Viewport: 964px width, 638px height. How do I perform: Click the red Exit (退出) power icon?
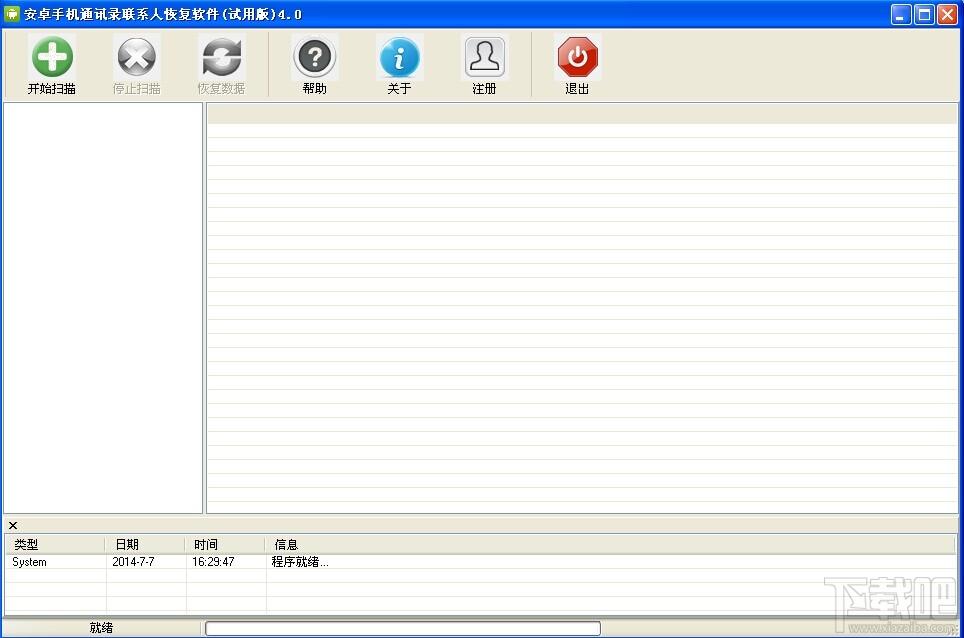pos(577,57)
